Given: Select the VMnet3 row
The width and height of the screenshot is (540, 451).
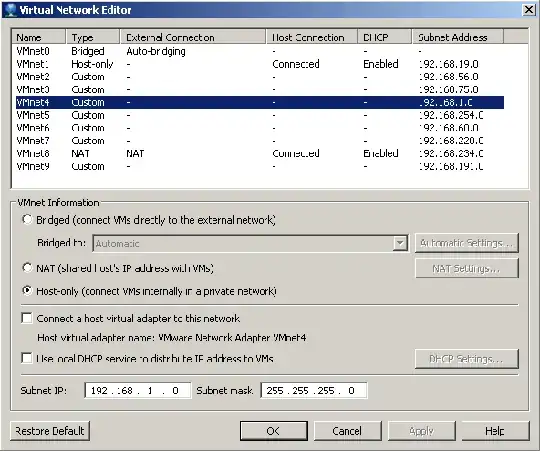Looking at the screenshot, I should (260, 90).
